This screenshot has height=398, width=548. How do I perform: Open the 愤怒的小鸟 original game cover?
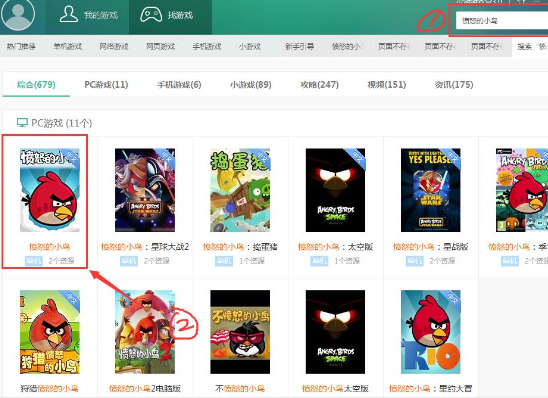tap(50, 190)
